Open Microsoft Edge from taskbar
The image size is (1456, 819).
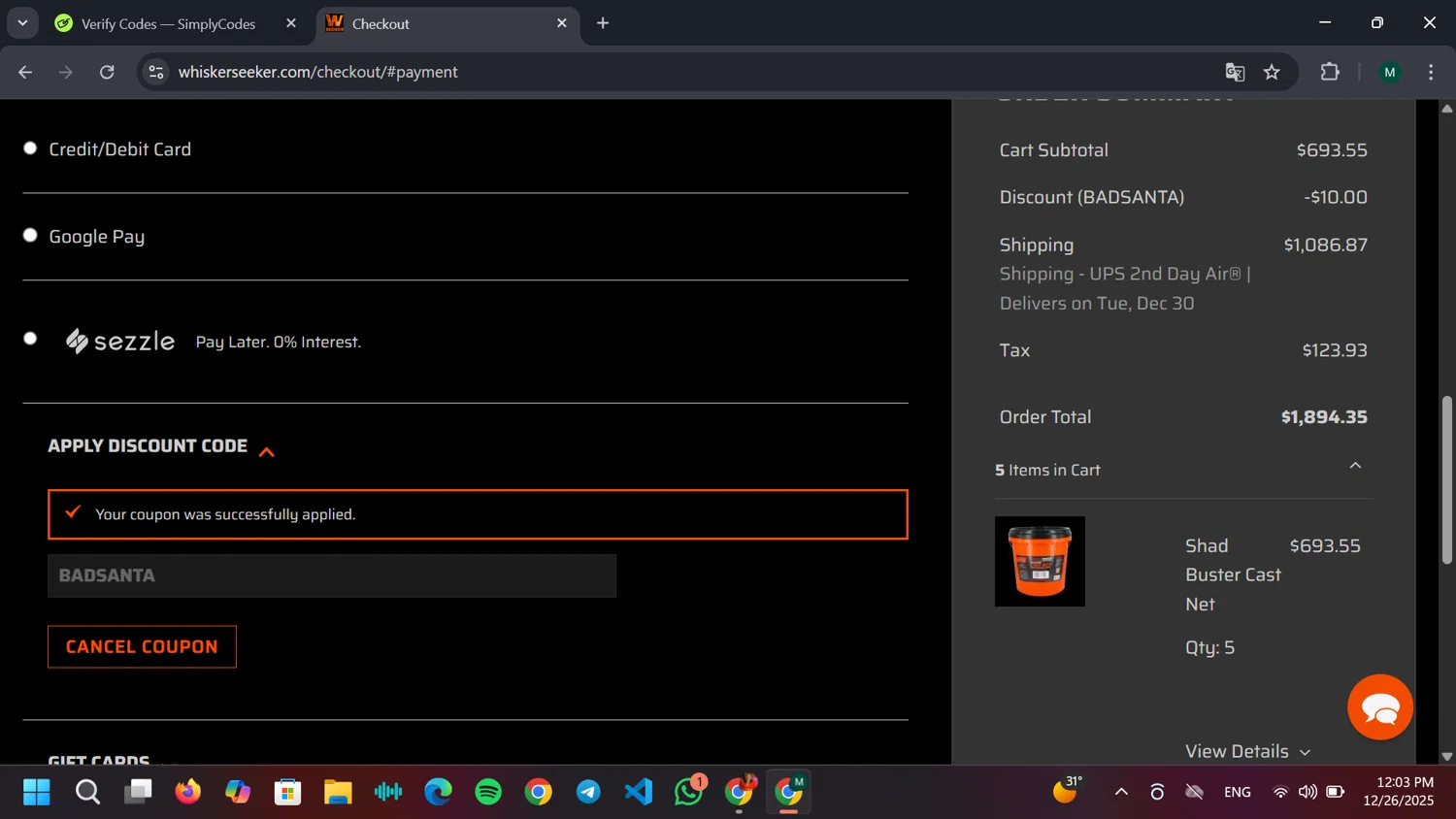pos(438,792)
